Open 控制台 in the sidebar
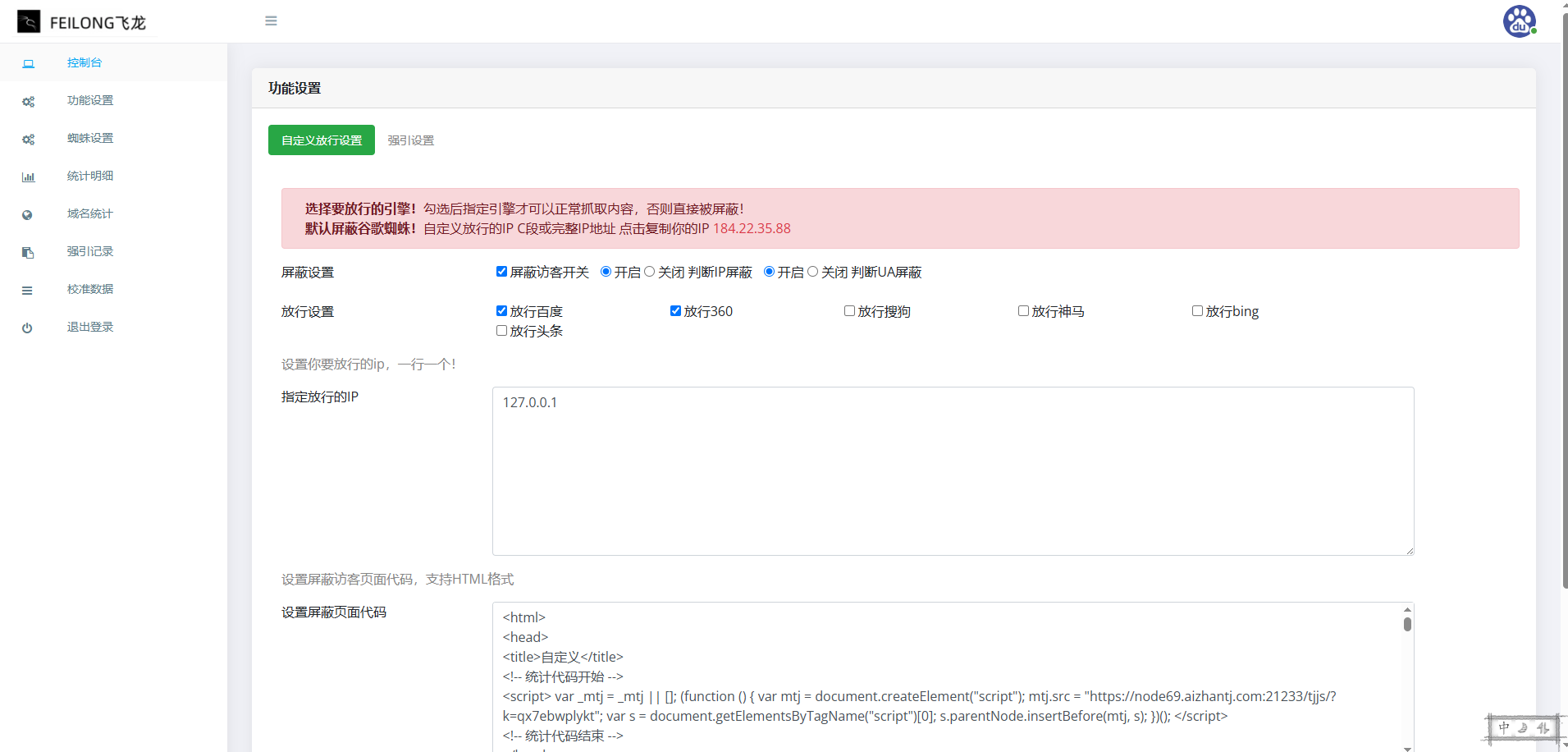 point(85,62)
